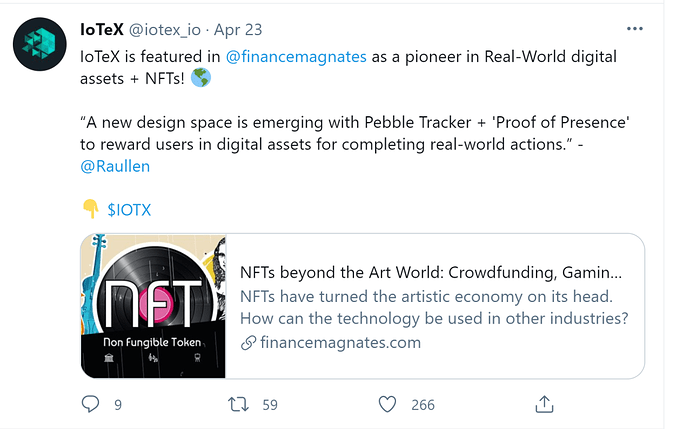
Task: Click the @iotex_io handle
Action: [165, 30]
